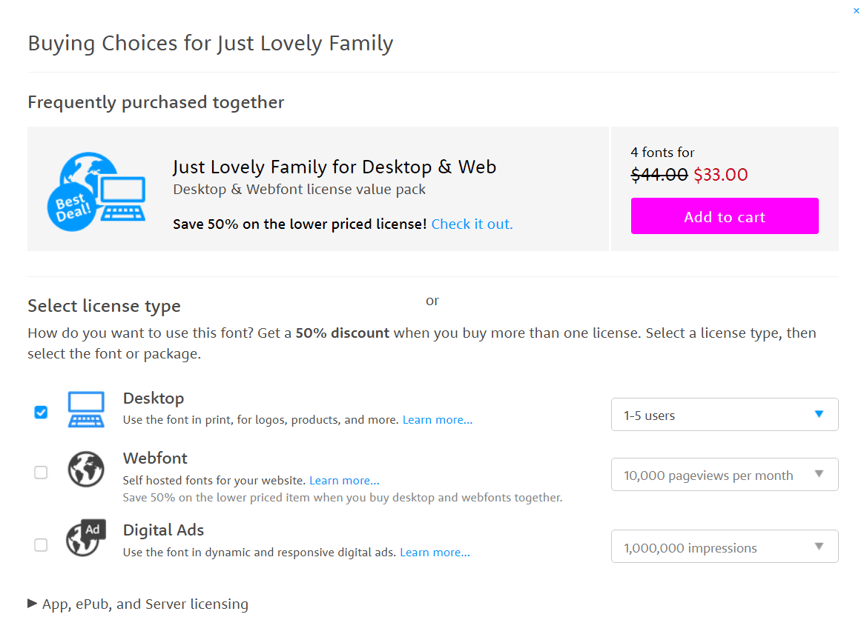Click the Digital Ads globe icon

point(85,539)
